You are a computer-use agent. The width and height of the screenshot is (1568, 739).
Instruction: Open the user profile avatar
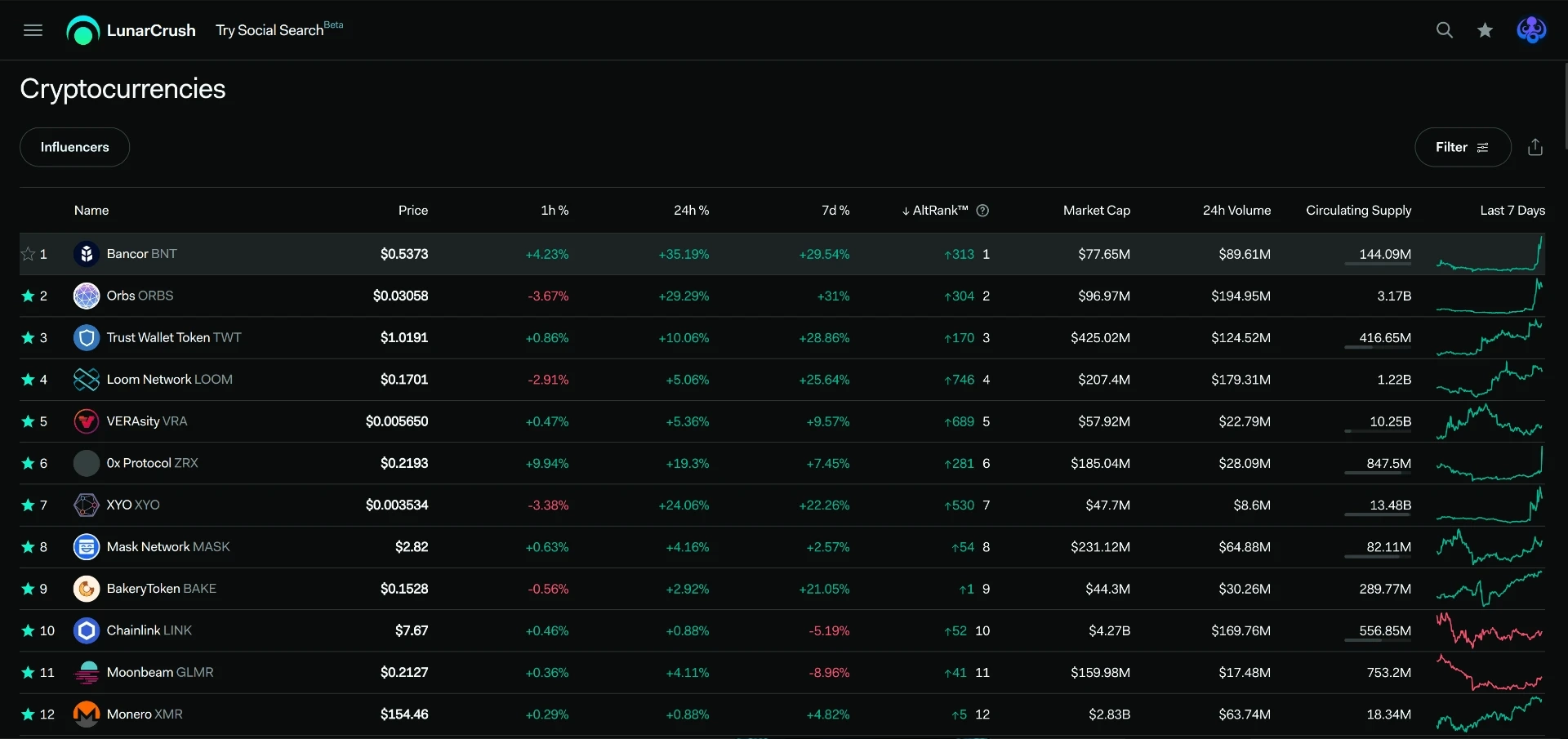pyautogui.click(x=1530, y=30)
